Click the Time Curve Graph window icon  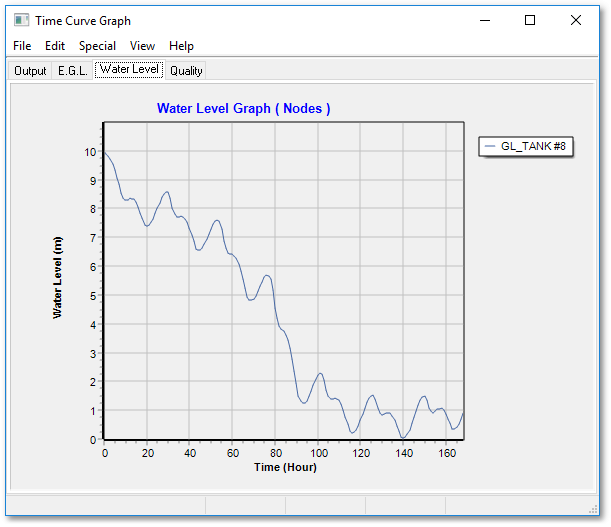coord(21,20)
